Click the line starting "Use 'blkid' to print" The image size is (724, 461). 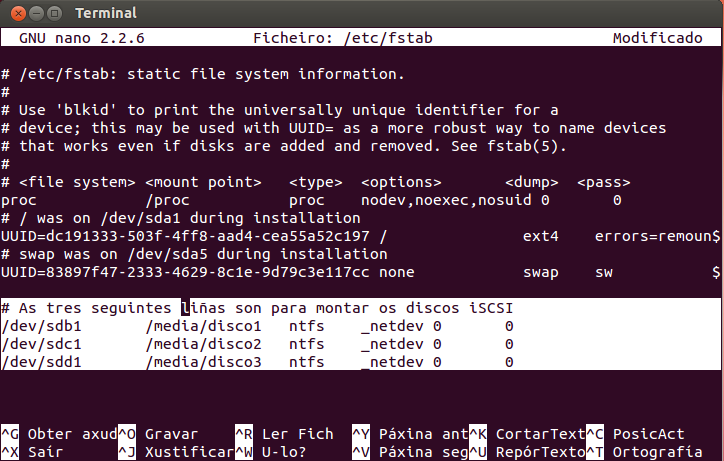[x=280, y=110]
